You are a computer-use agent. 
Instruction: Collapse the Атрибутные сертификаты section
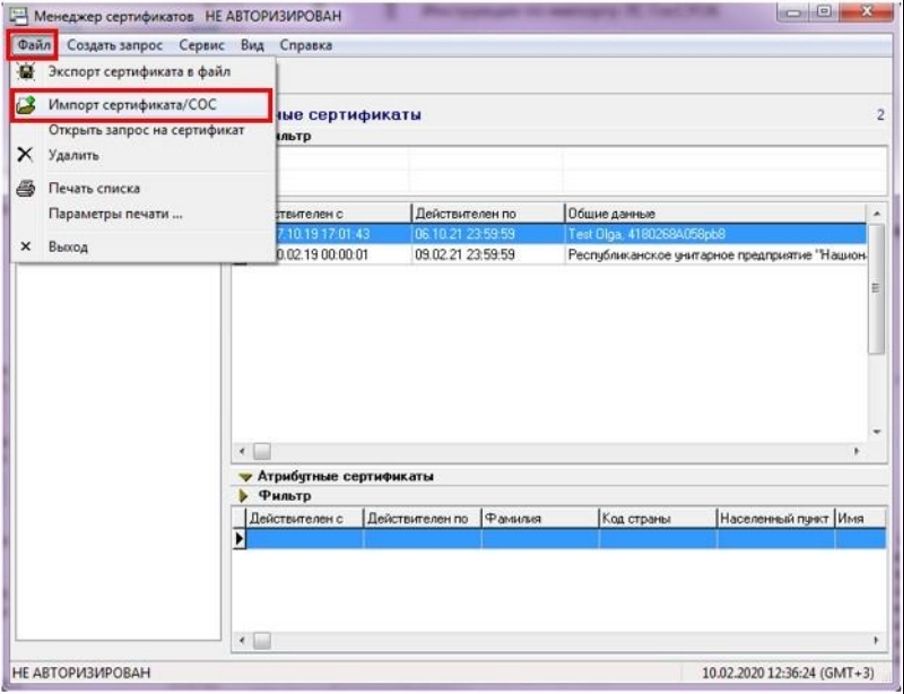[244, 477]
